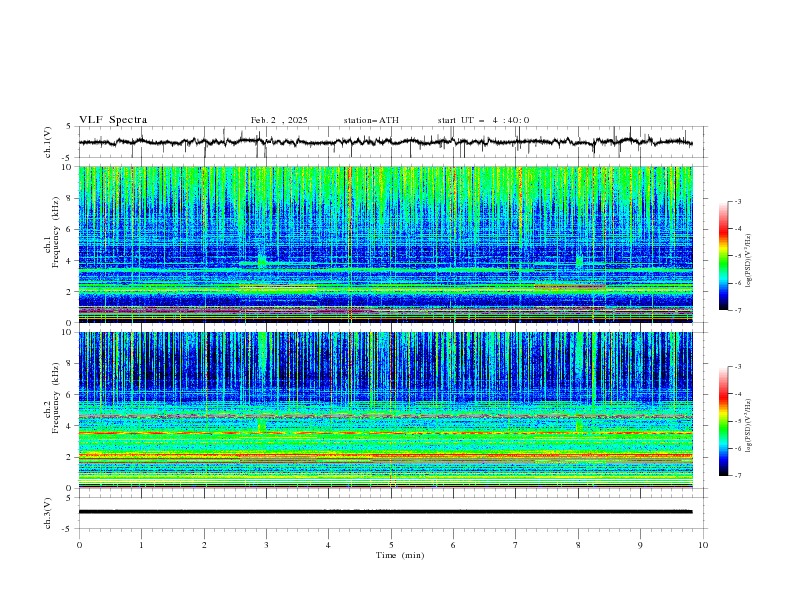Click the "5" tick label on Time axis
Screen dimensions: 792x612
tap(391, 545)
